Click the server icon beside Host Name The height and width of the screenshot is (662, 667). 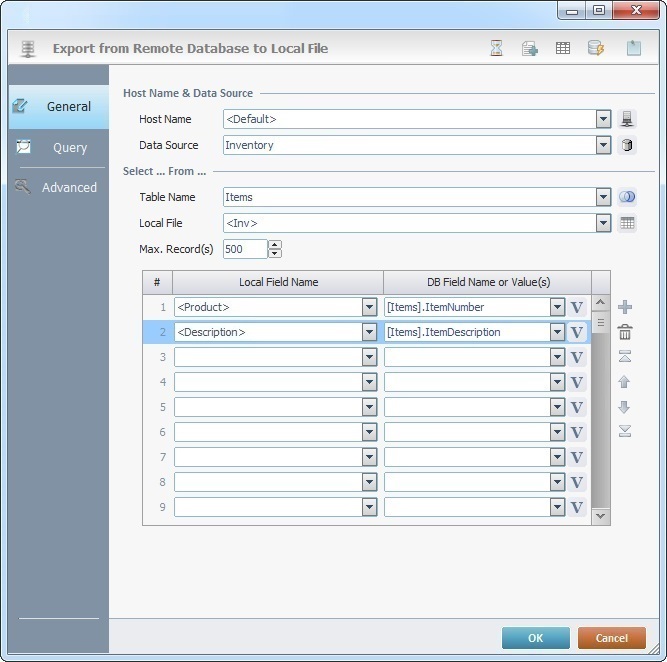627,119
